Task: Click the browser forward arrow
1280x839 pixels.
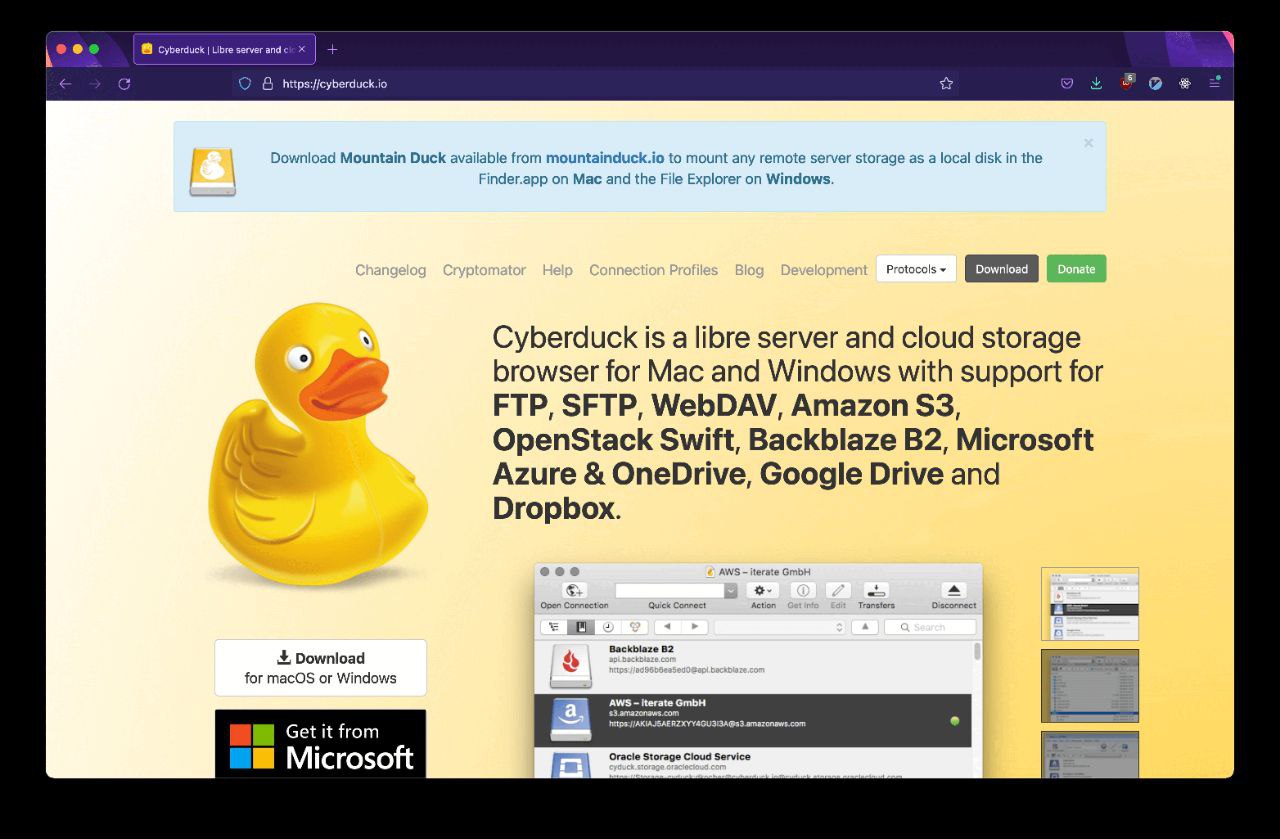Action: [95, 84]
